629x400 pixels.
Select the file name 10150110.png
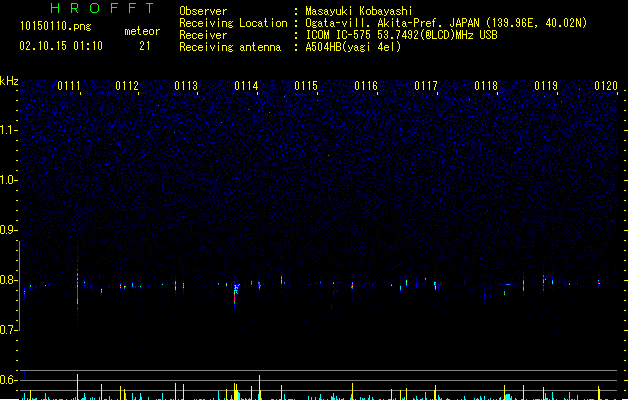[x=56, y=26]
